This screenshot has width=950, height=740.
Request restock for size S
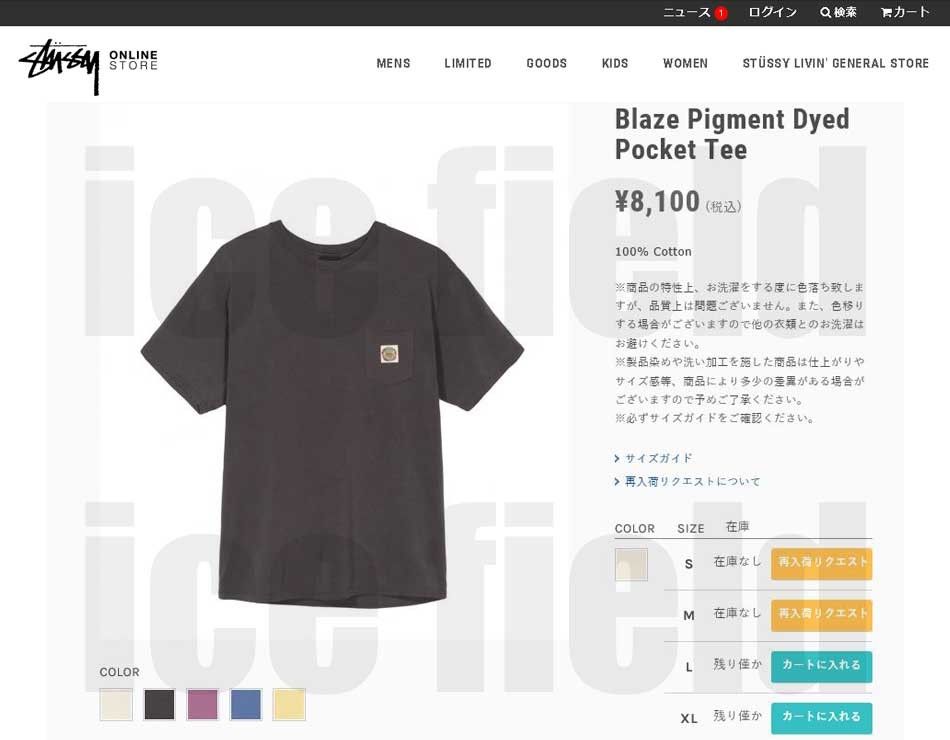tap(822, 564)
